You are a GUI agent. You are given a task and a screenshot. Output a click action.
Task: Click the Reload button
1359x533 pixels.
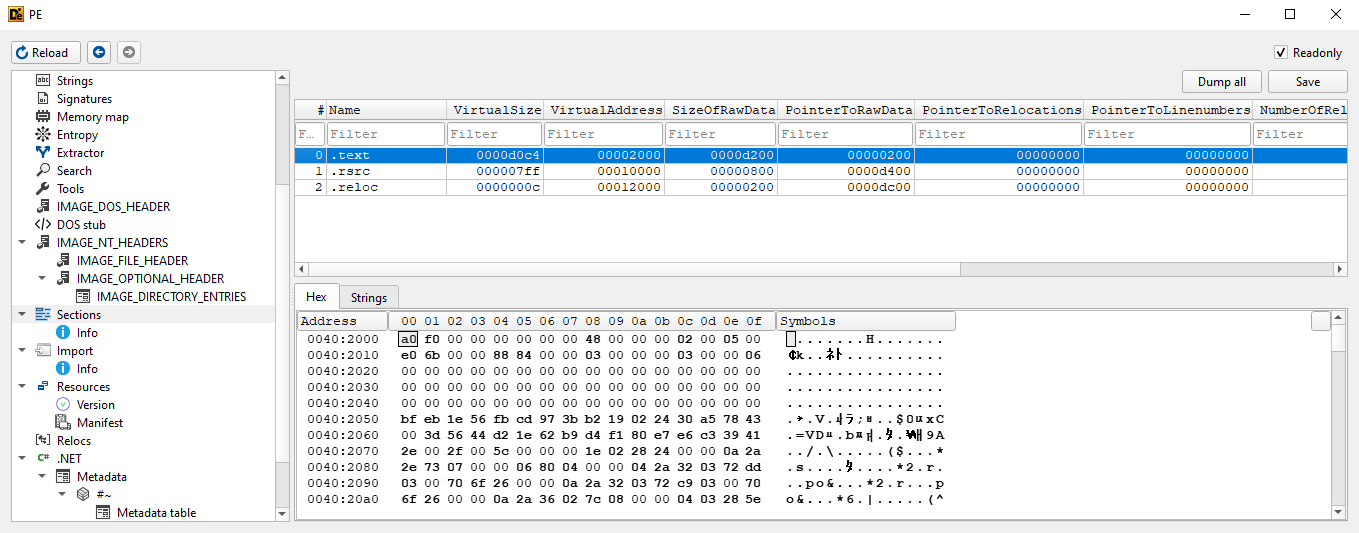[46, 52]
